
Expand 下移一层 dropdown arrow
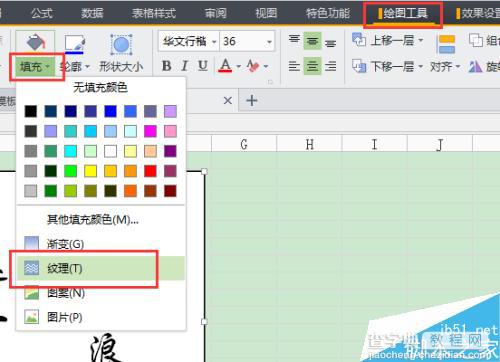click(x=421, y=67)
